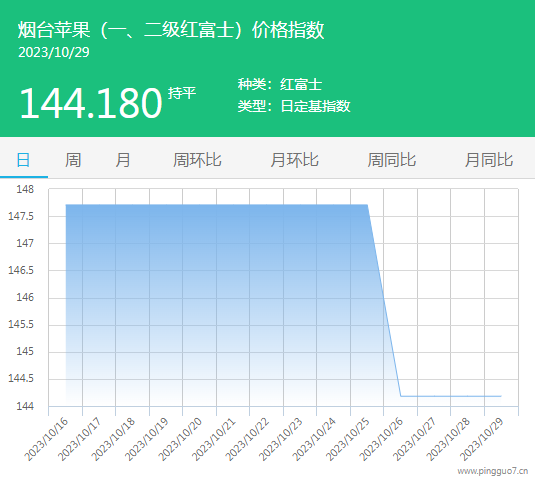Click the 烟台苹果 price index title
Viewport: 535px width, 482px height.
coord(171,30)
